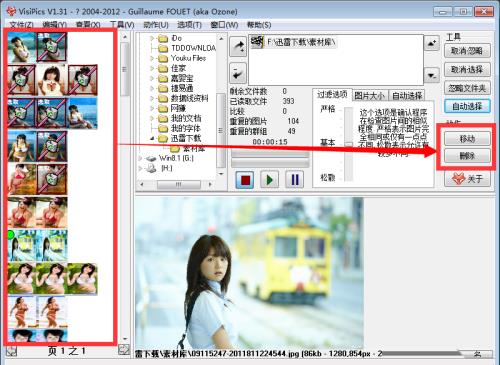Expand the Youku Files folder

(152, 59)
